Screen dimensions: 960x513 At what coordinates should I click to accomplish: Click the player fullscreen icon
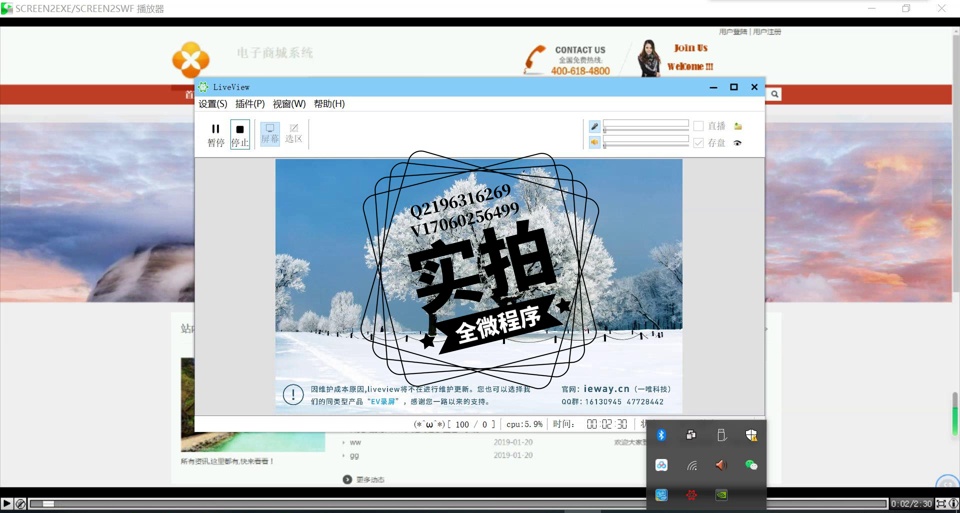pos(942,503)
